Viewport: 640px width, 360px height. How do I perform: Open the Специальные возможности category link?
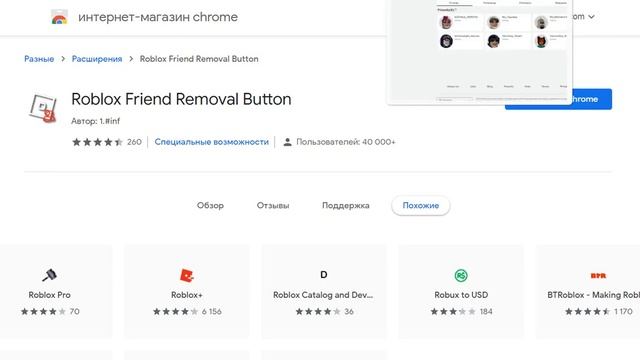point(211,142)
